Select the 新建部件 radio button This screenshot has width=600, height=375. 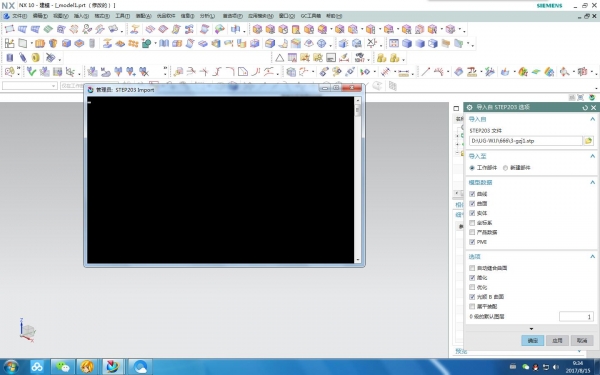[x=505, y=168]
